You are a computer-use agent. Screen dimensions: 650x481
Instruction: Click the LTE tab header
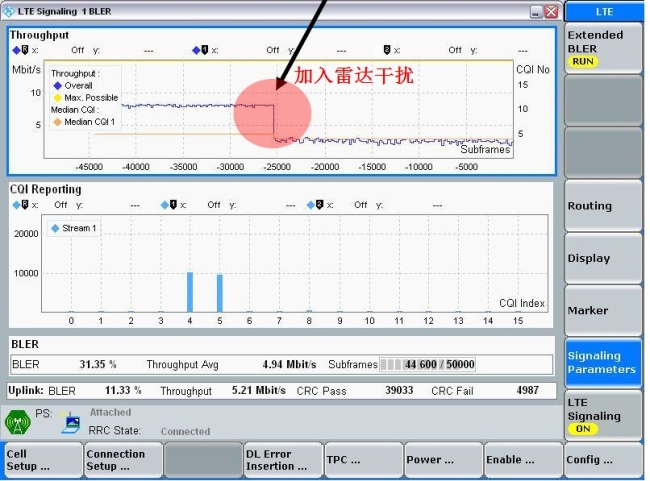(604, 12)
